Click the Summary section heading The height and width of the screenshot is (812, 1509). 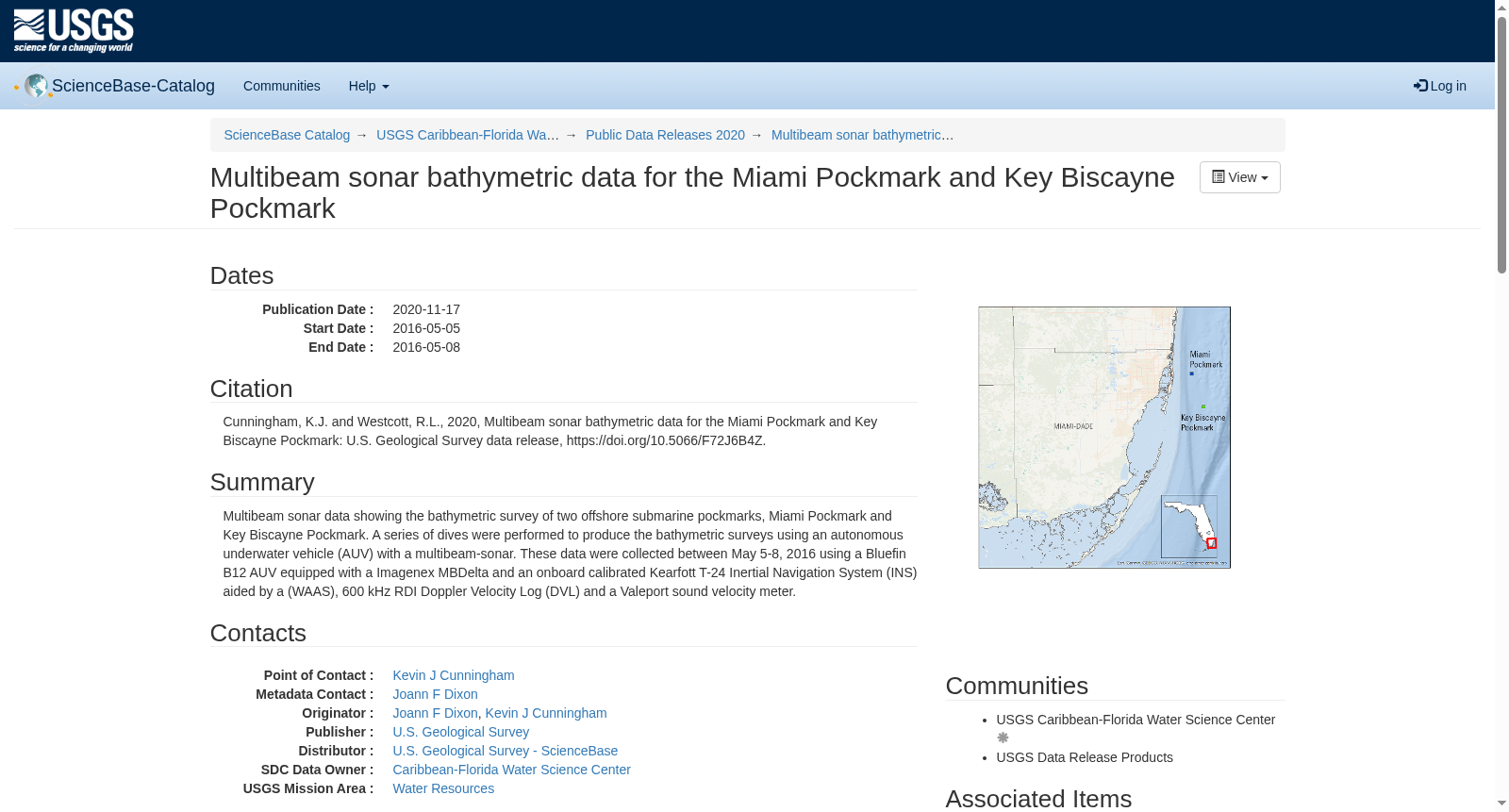click(x=262, y=482)
